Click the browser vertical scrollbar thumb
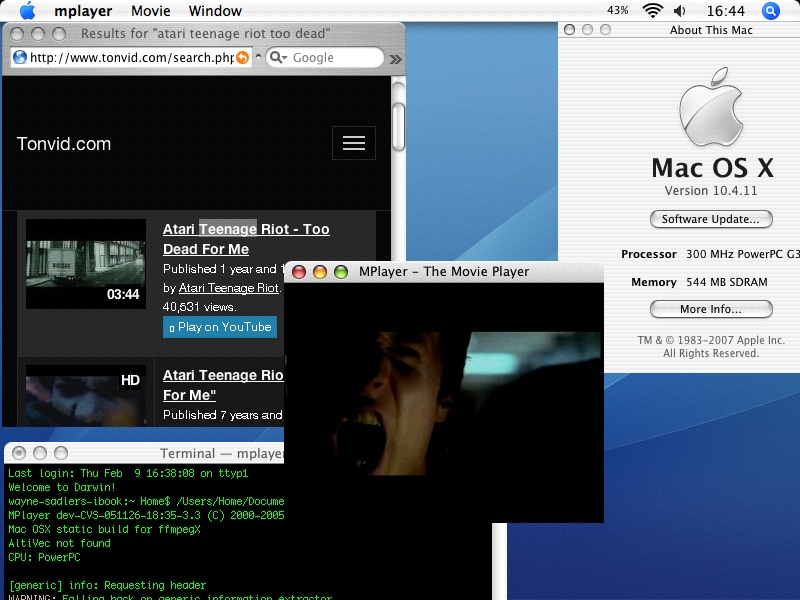 (398, 127)
